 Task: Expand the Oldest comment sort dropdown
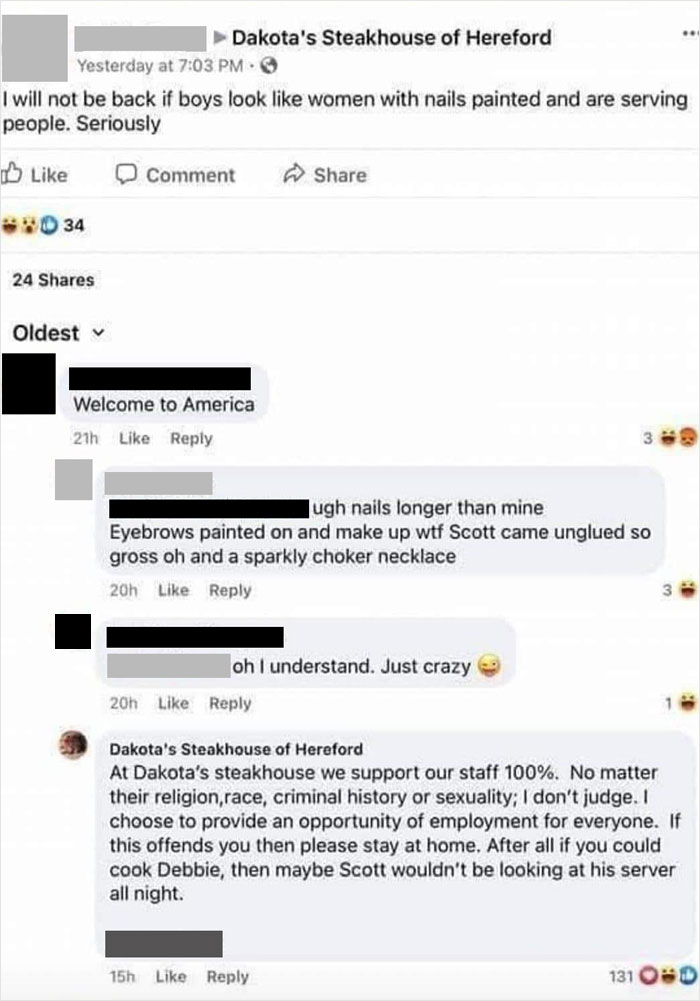58,333
